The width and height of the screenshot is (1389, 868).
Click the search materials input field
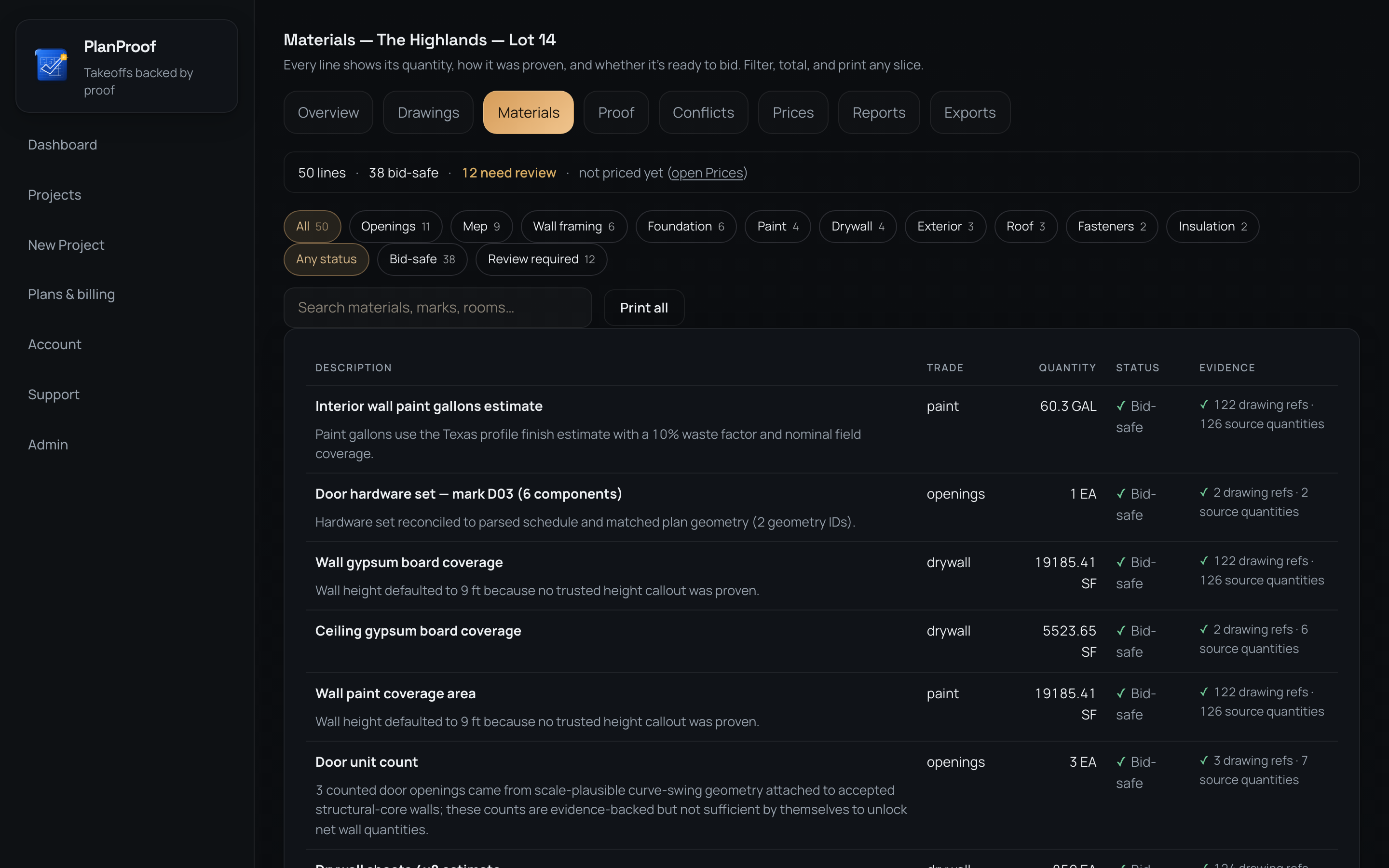[x=437, y=308]
